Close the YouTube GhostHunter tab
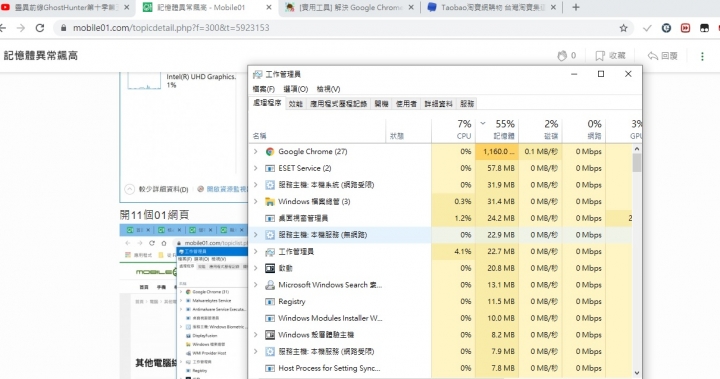The height and width of the screenshot is (379, 720). pyautogui.click(x=127, y=7)
